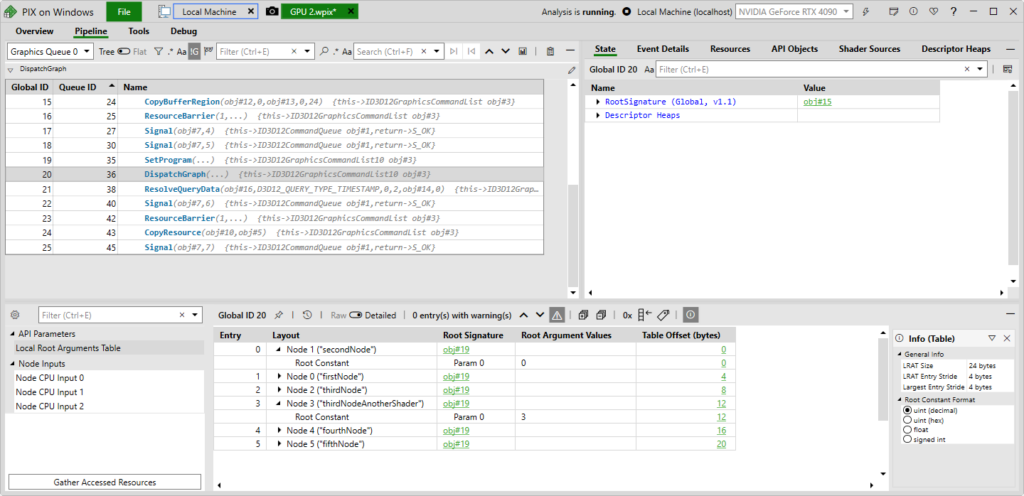Toggle the Tree/Flat view switch

[x=123, y=51]
